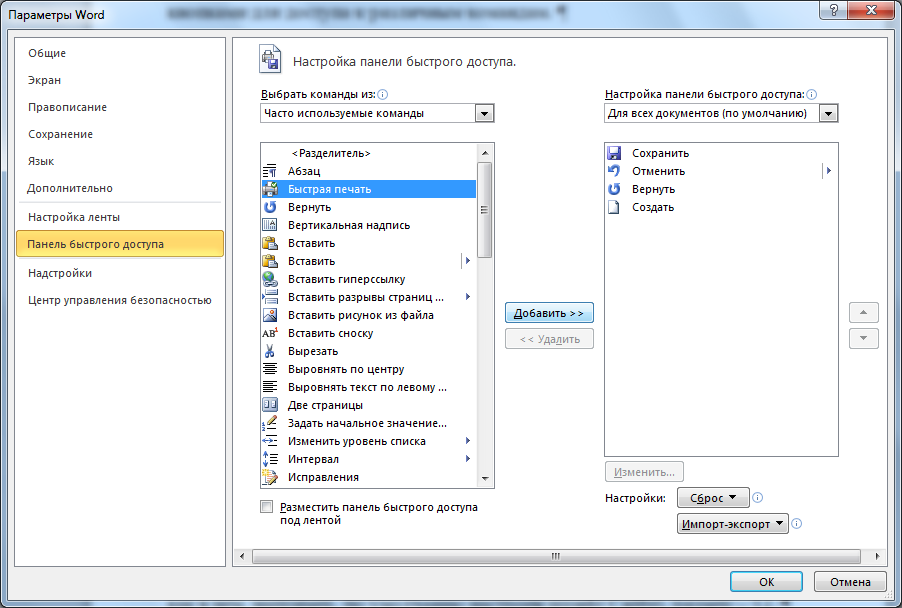The height and width of the screenshot is (608, 902).
Task: Click the Добавить >> button
Action: click(x=549, y=313)
